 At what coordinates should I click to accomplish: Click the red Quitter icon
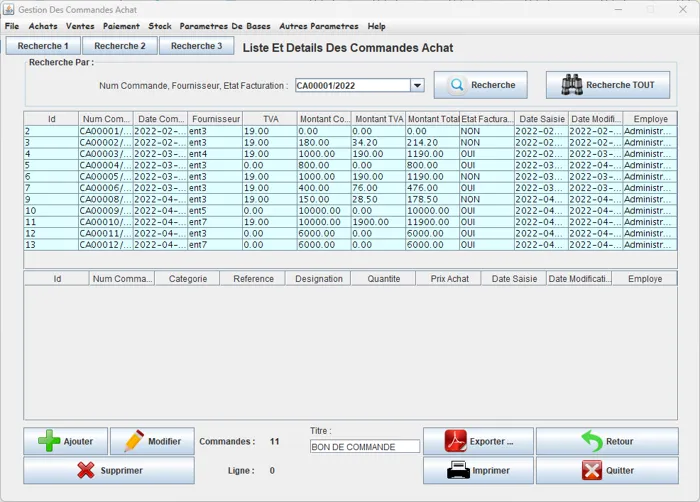click(591, 470)
